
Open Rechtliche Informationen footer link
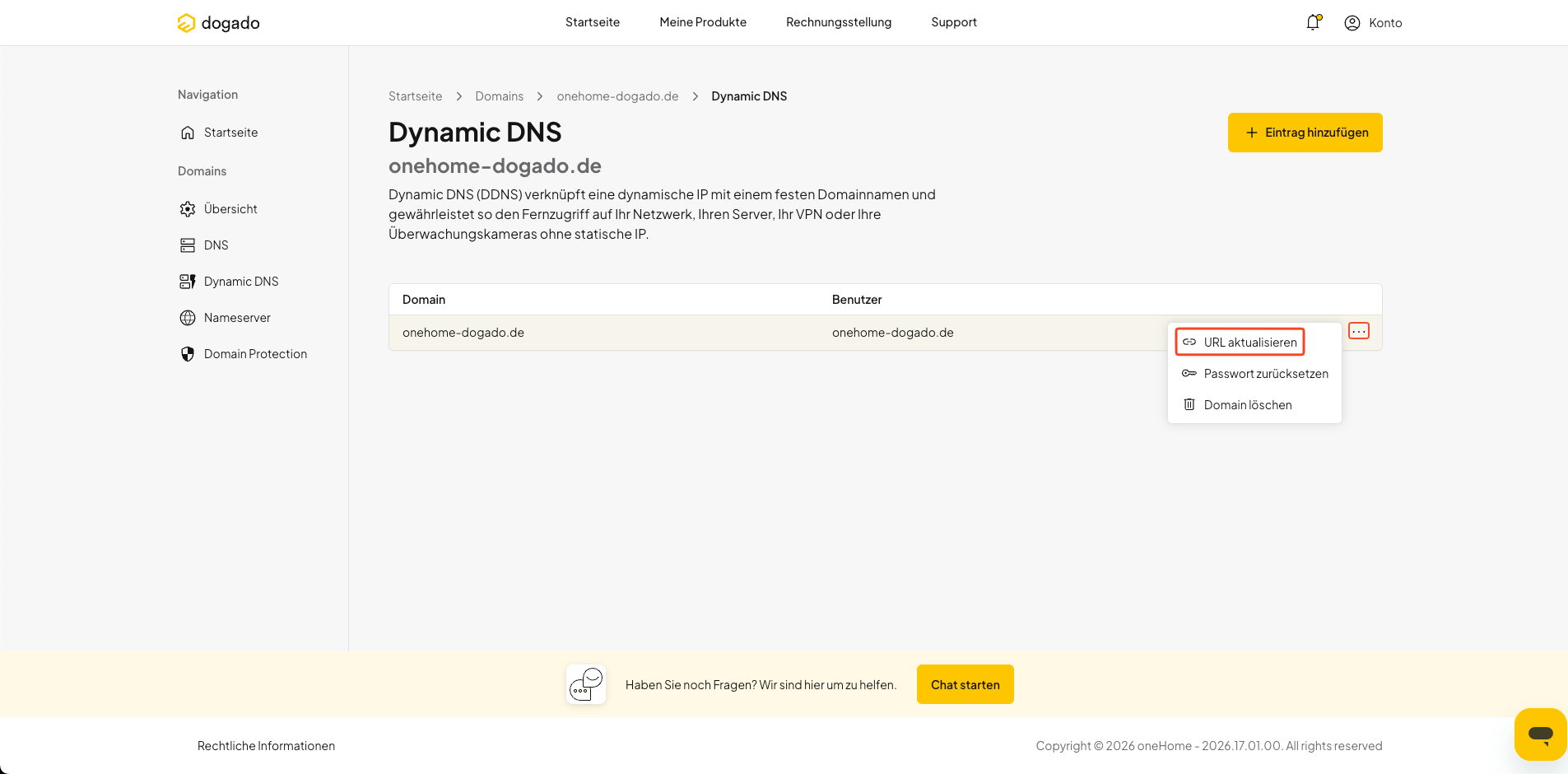(266, 746)
